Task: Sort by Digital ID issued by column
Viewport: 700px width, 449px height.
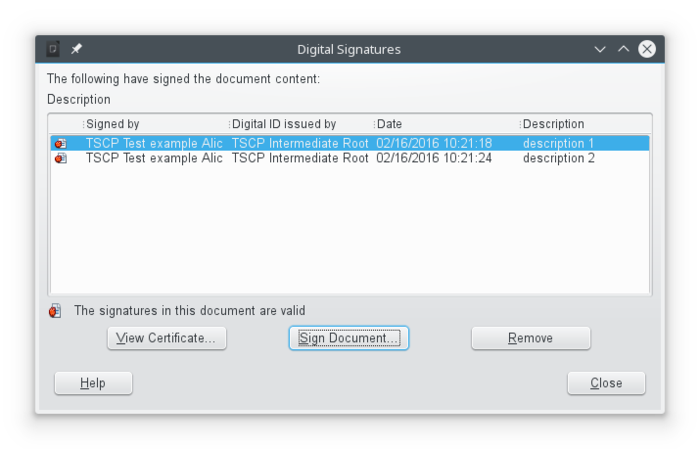Action: [x=298, y=124]
